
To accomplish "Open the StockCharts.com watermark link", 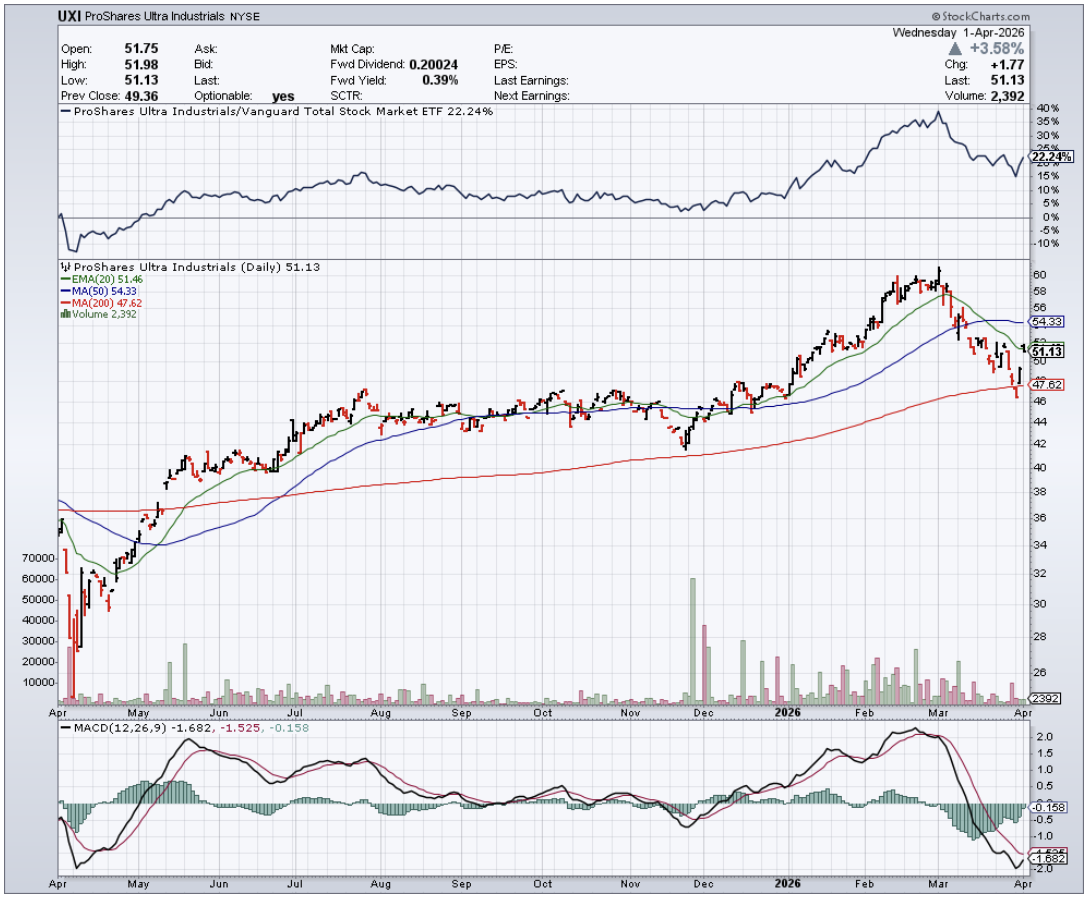I will pos(986,17).
